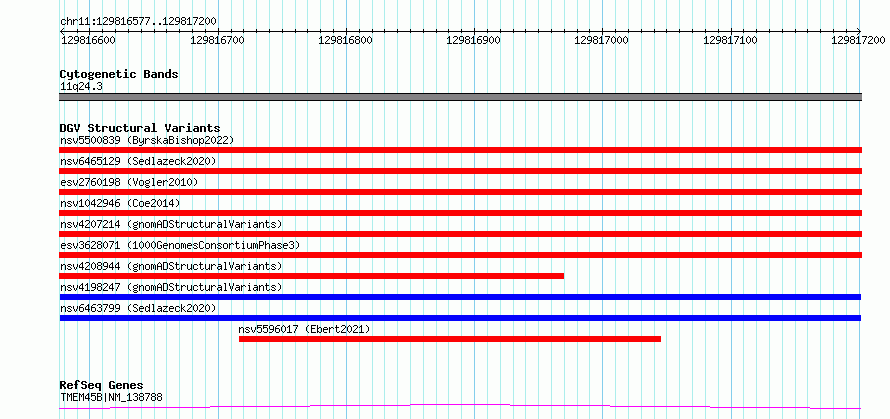This screenshot has height=419, width=890.
Task: Click the RefSeq Genes track title
Action: [x=101, y=385]
